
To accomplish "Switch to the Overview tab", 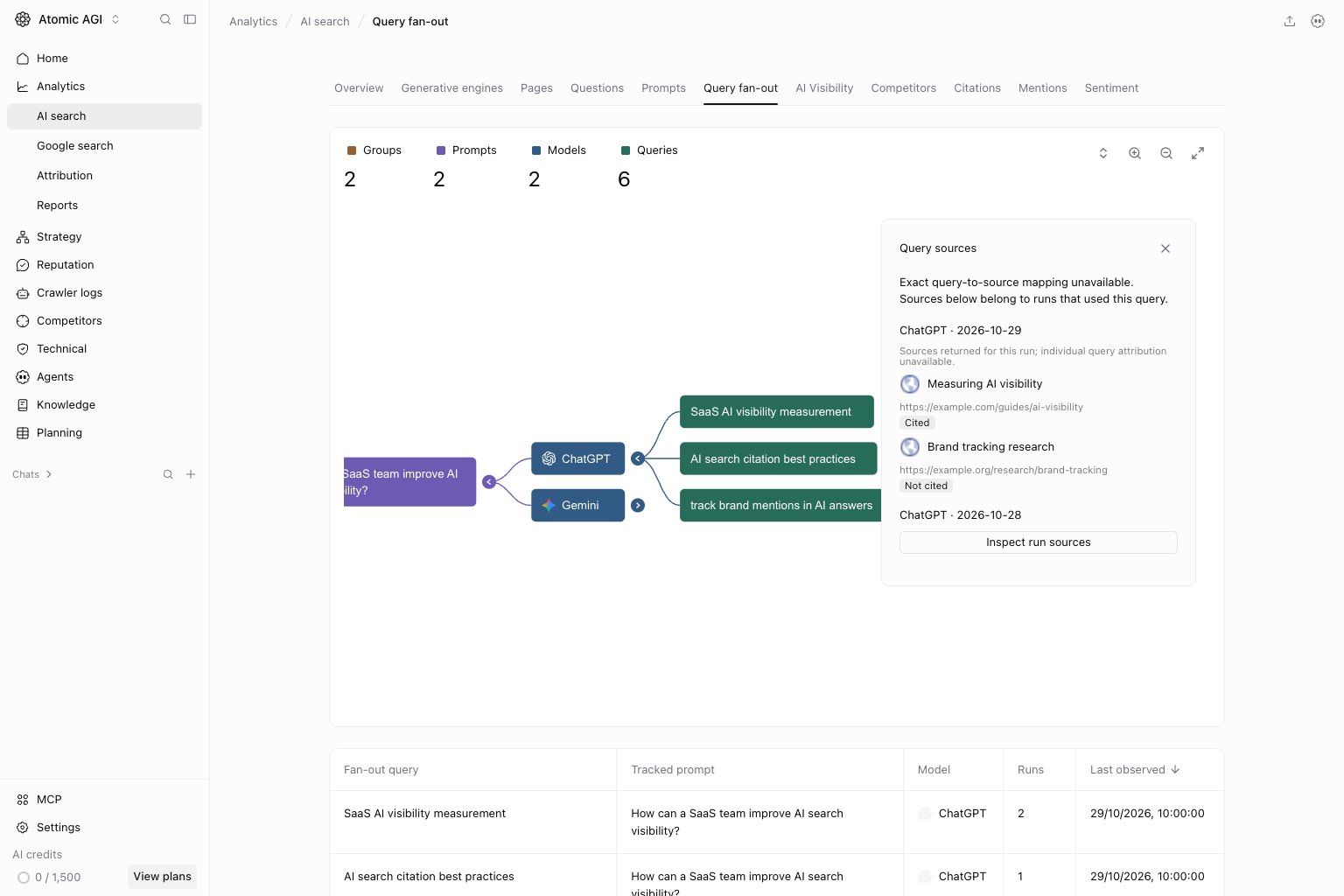I will pyautogui.click(x=359, y=88).
